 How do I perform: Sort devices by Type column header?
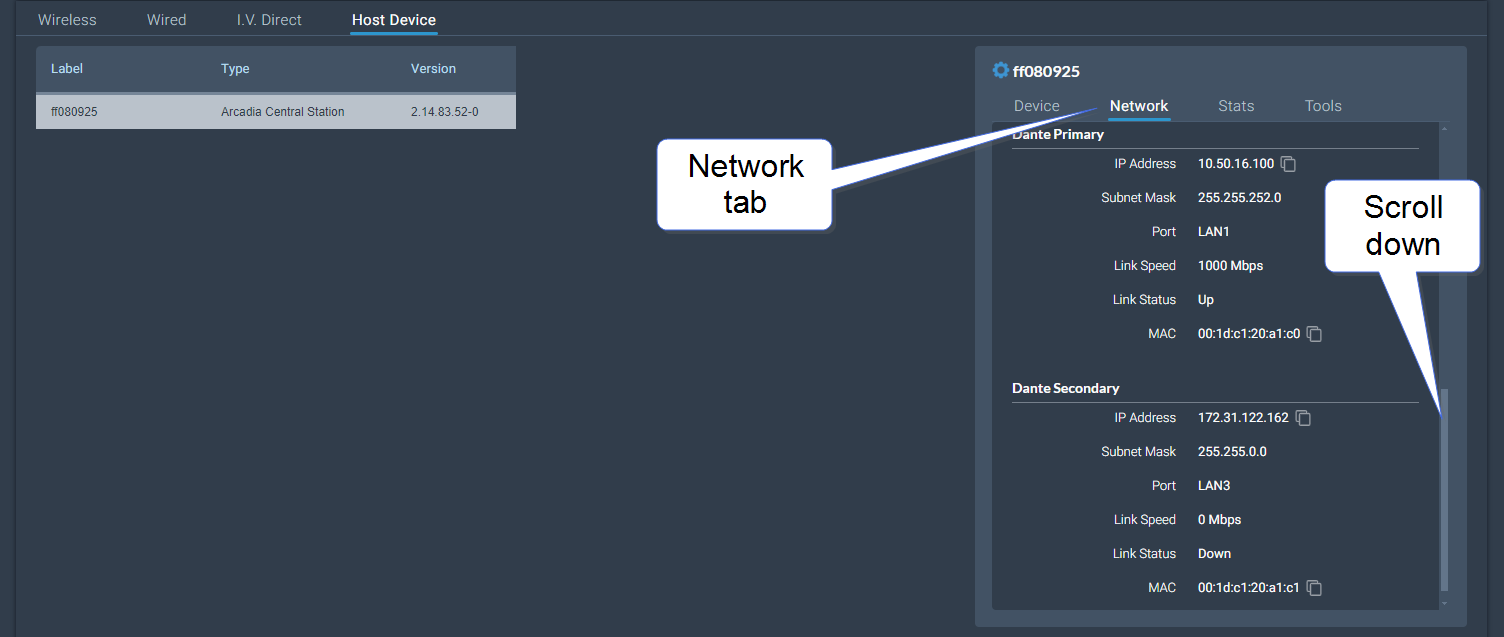(x=235, y=69)
